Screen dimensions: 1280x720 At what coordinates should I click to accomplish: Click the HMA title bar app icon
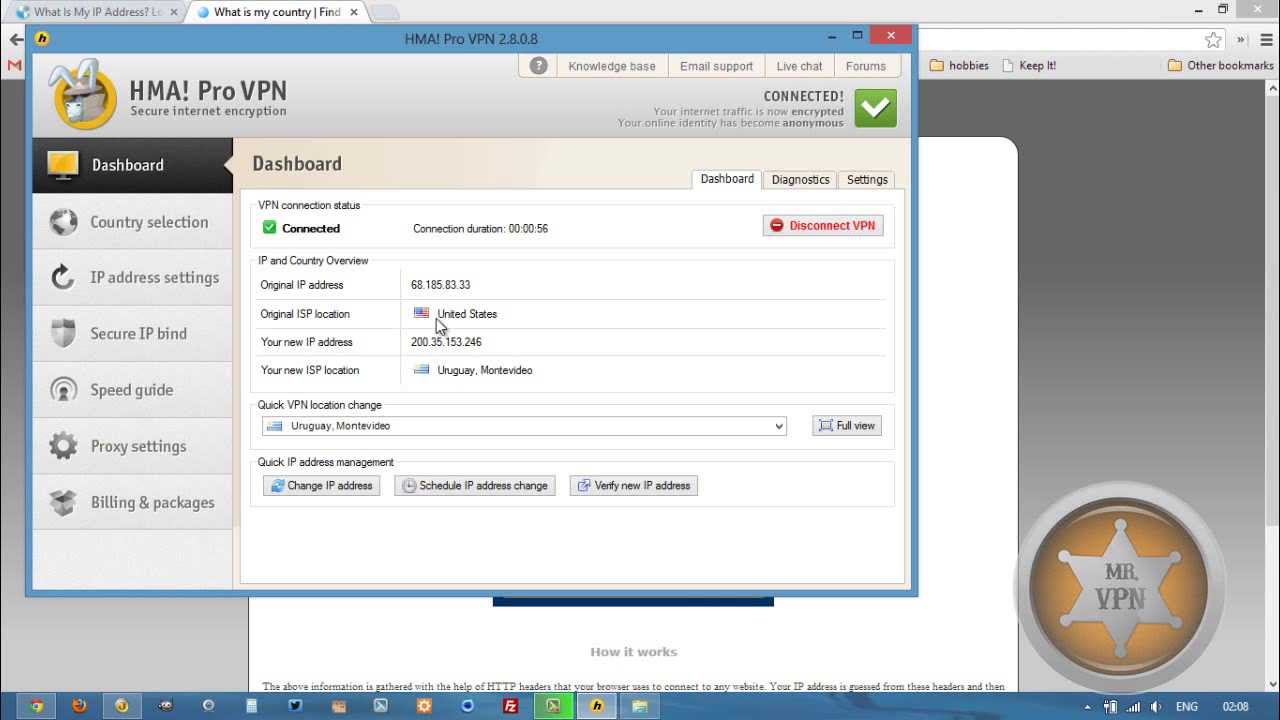(x=42, y=38)
